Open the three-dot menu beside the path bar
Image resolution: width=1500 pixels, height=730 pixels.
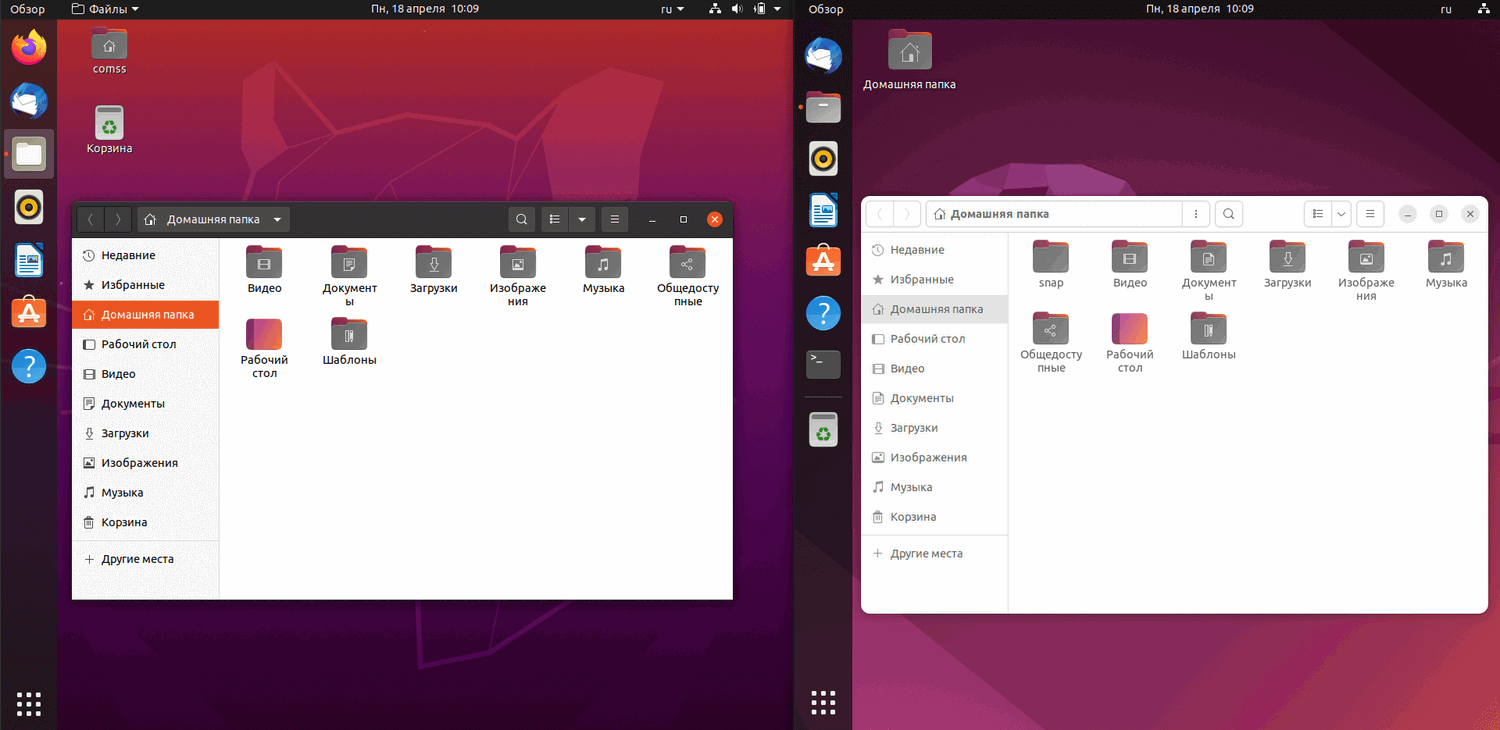point(1196,214)
